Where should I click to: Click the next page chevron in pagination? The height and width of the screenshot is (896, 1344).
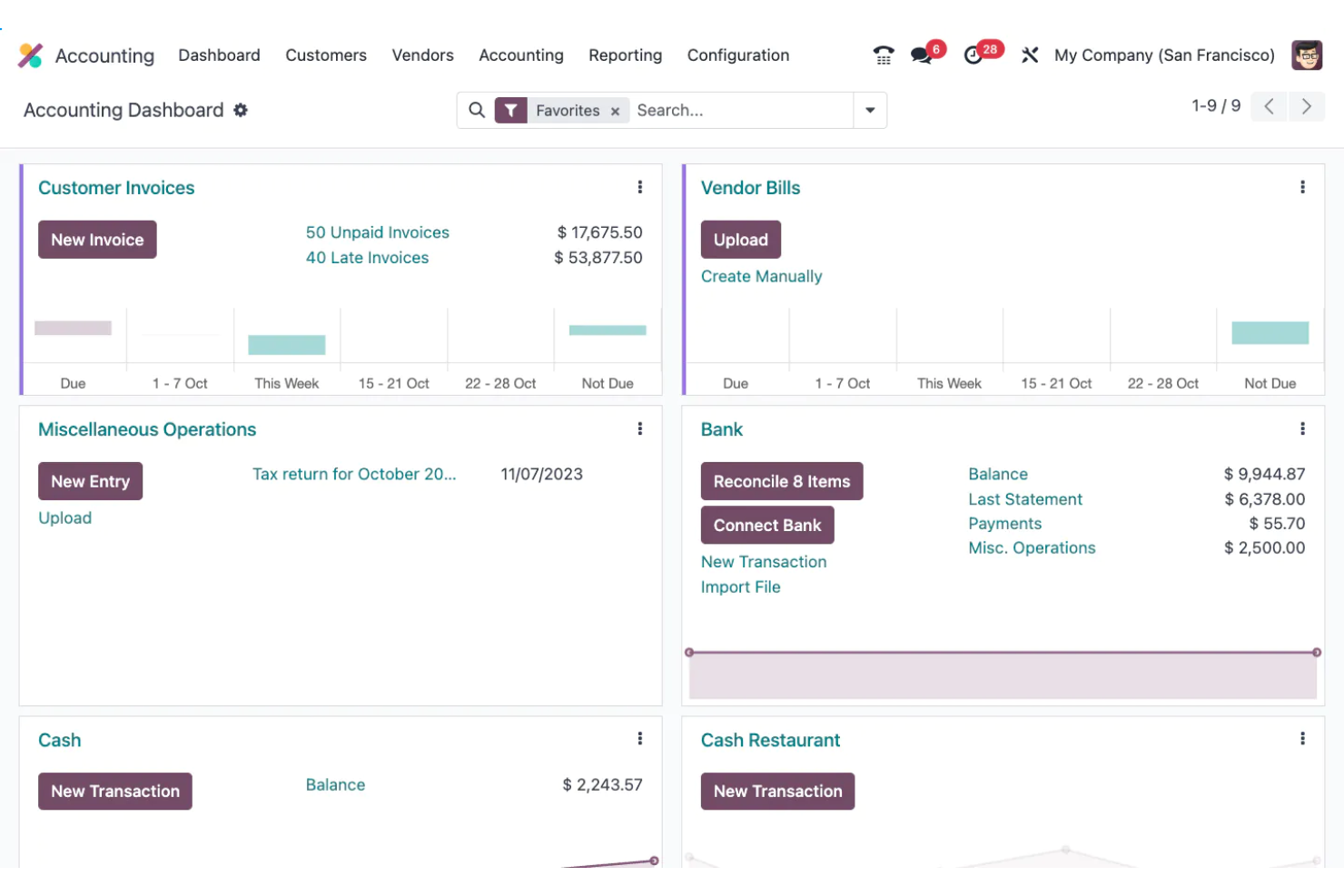pos(1307,106)
